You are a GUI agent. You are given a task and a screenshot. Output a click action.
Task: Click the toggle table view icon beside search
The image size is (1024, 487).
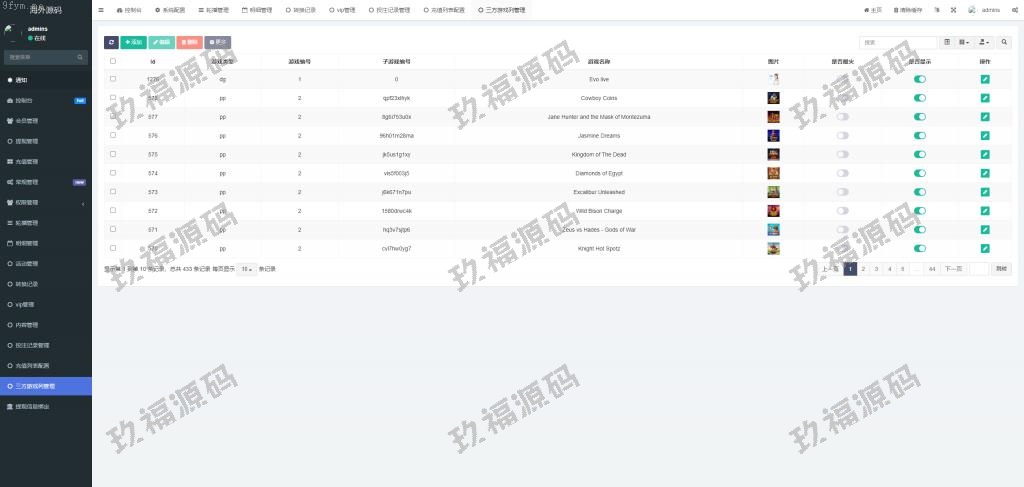(947, 43)
